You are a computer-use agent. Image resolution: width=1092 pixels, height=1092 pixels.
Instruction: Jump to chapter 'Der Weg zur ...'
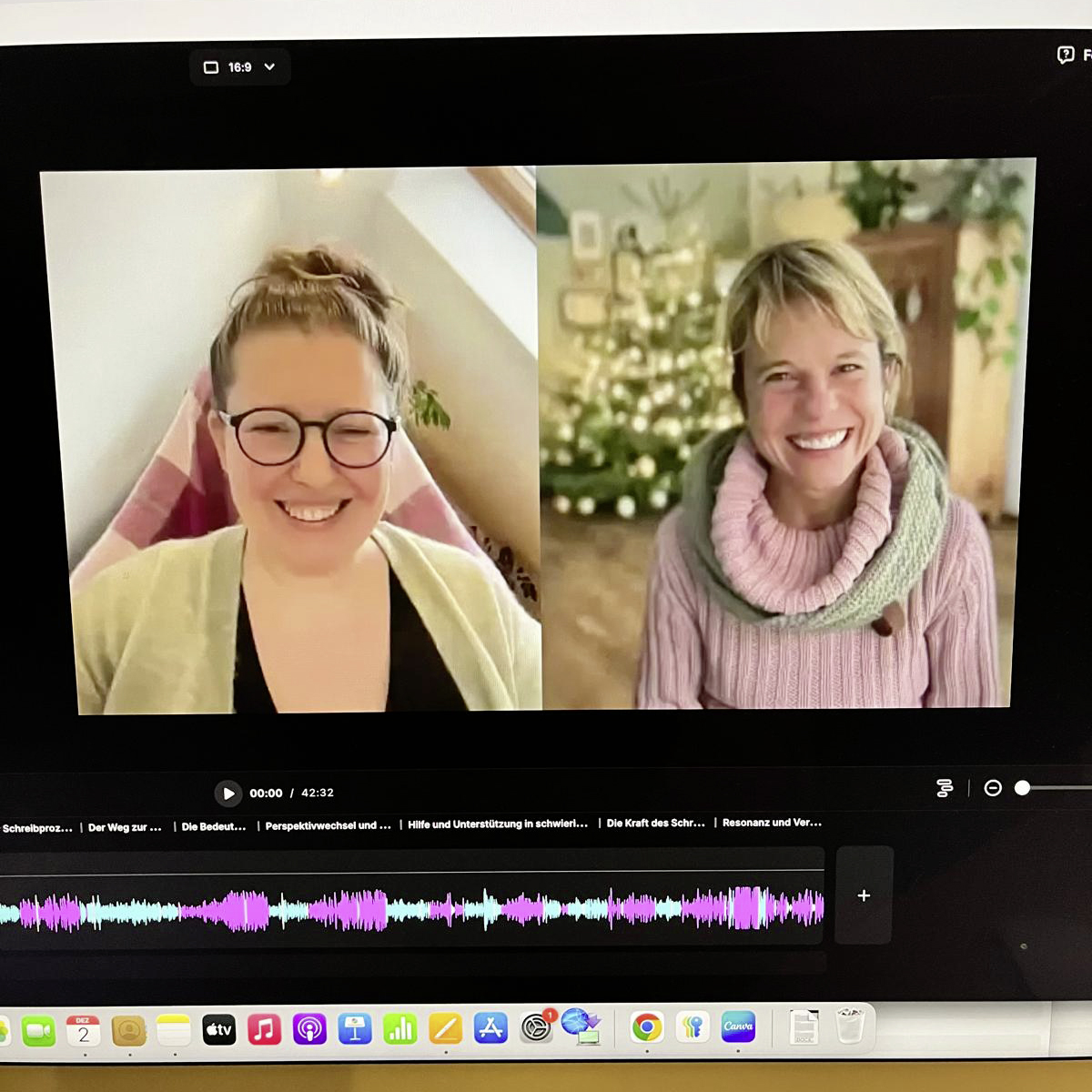125,827
